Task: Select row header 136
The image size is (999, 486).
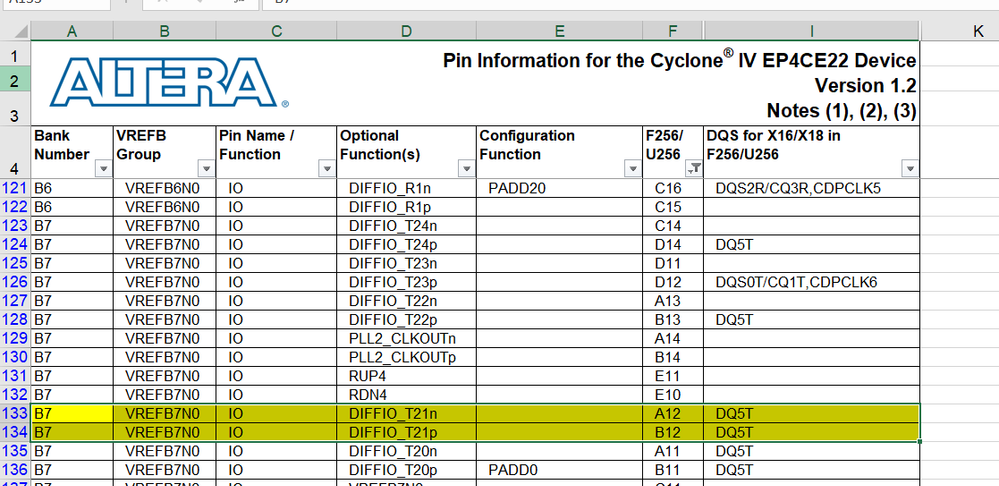Action: 15,470
